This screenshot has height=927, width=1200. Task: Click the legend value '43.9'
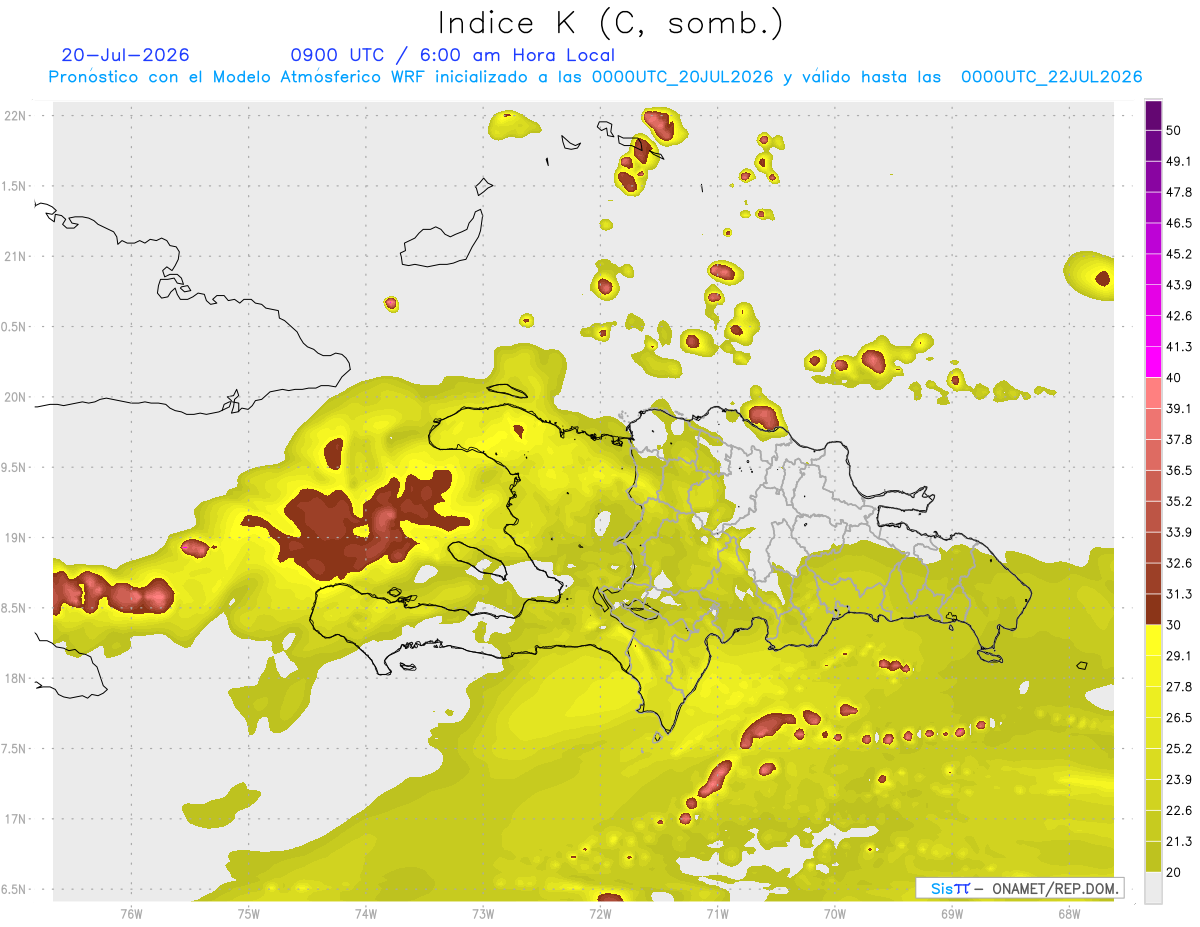pos(1179,285)
